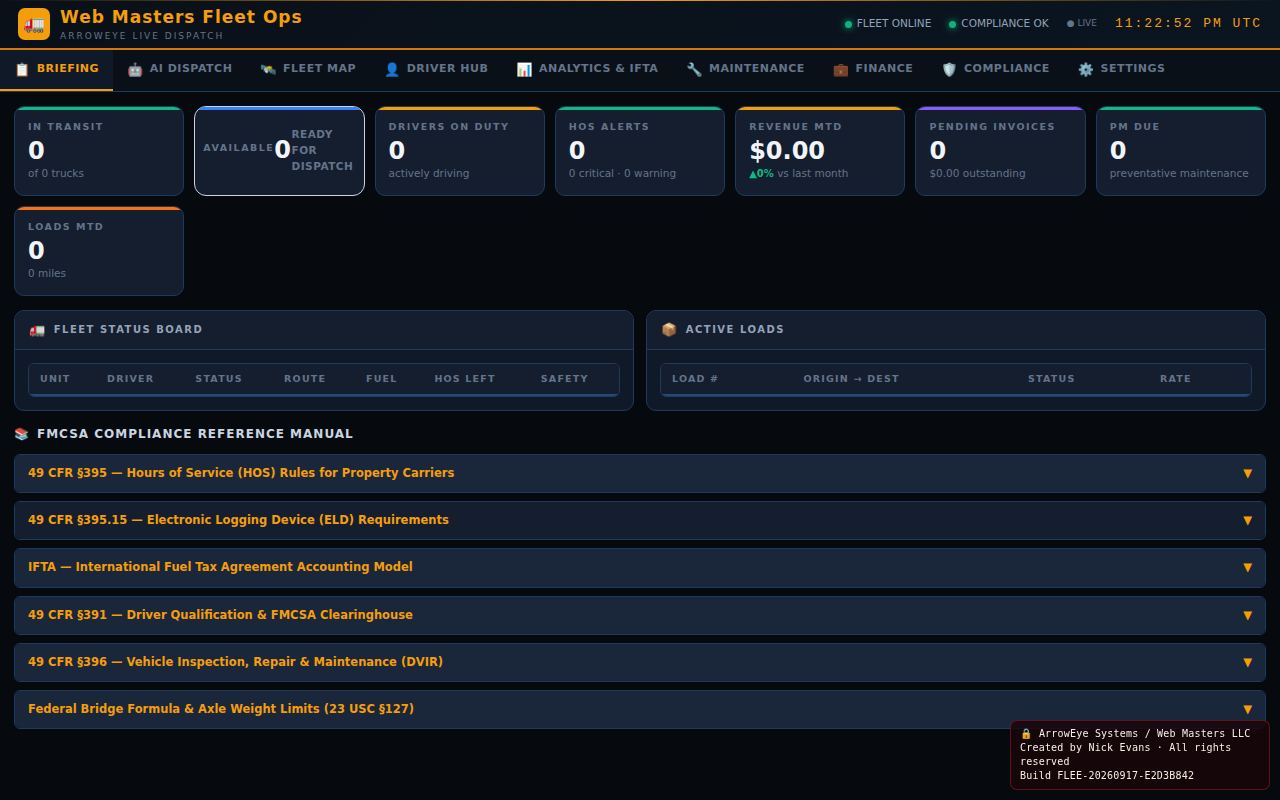Click the HOS Alerts summary card
1280x800 pixels.
click(x=640, y=151)
